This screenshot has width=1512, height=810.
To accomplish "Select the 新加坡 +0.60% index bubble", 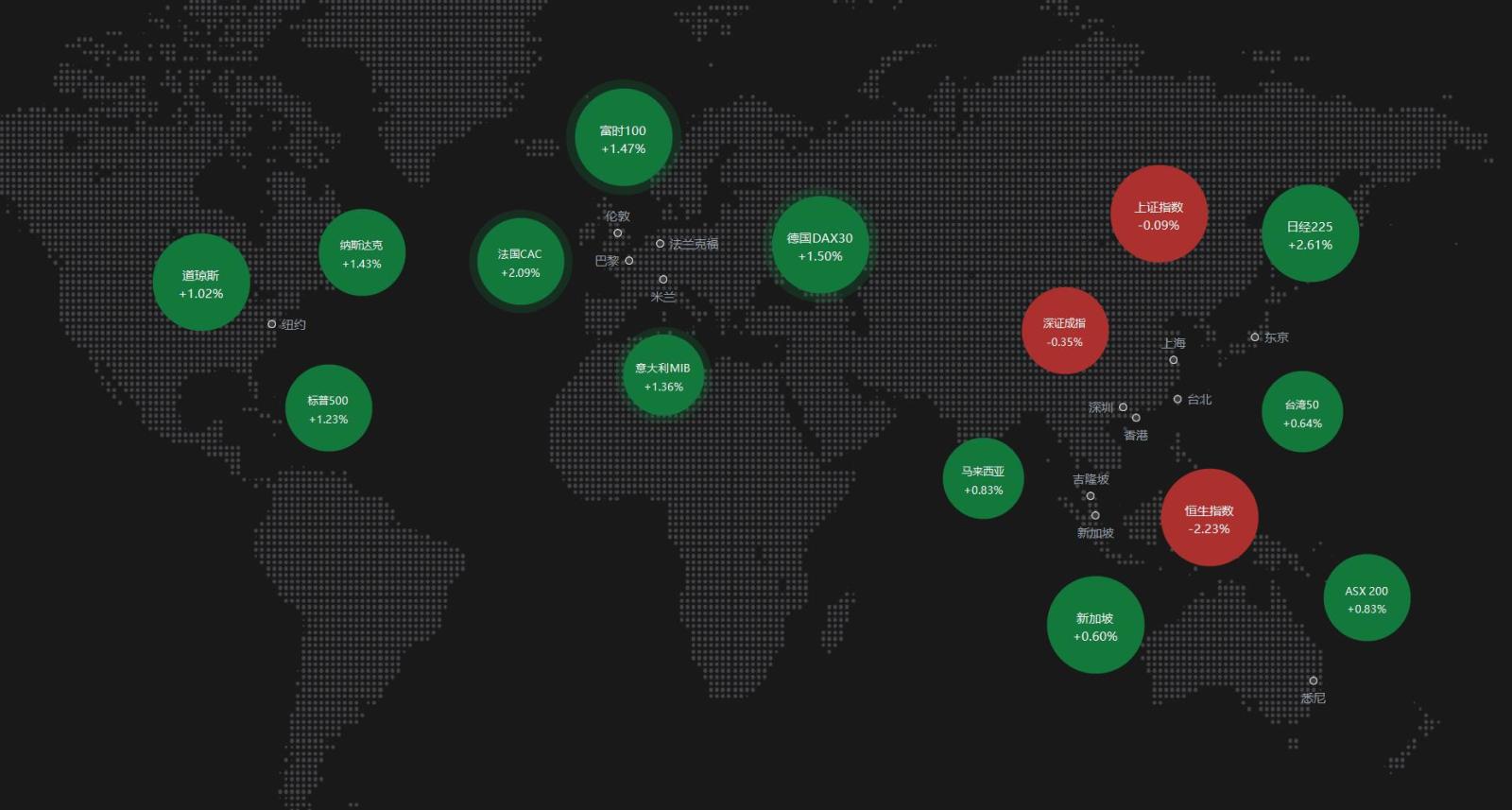I will click(1095, 626).
